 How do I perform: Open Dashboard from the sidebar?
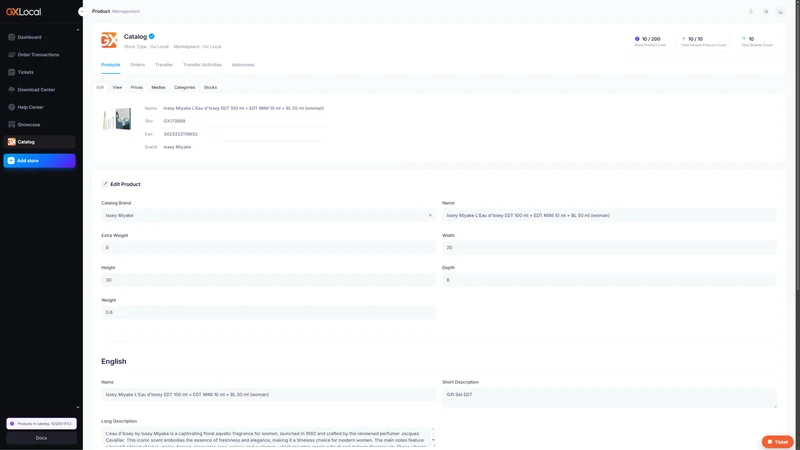[x=39, y=37]
